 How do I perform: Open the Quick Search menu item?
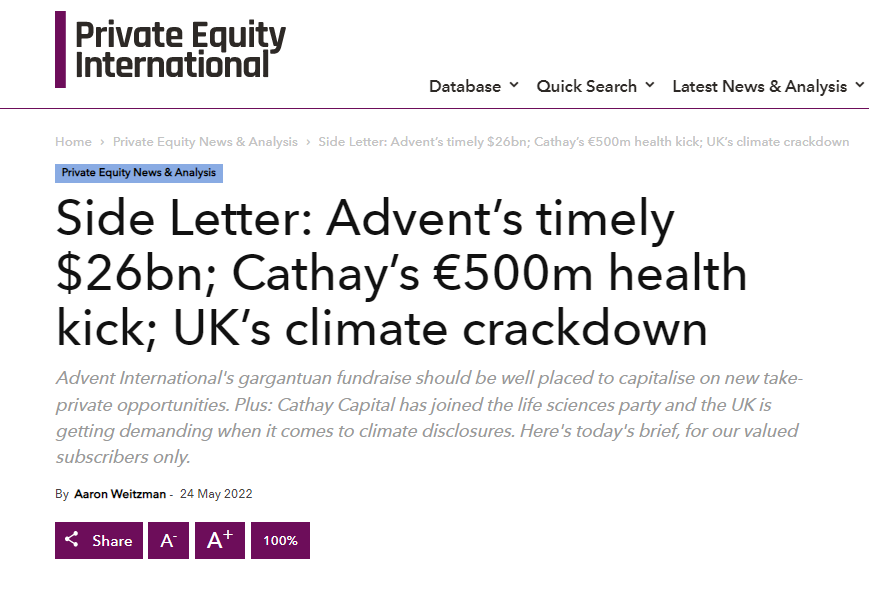click(x=586, y=86)
